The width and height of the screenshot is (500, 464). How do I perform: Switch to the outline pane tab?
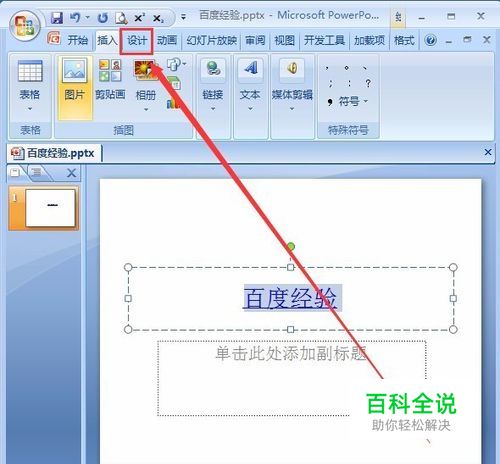tap(36, 173)
